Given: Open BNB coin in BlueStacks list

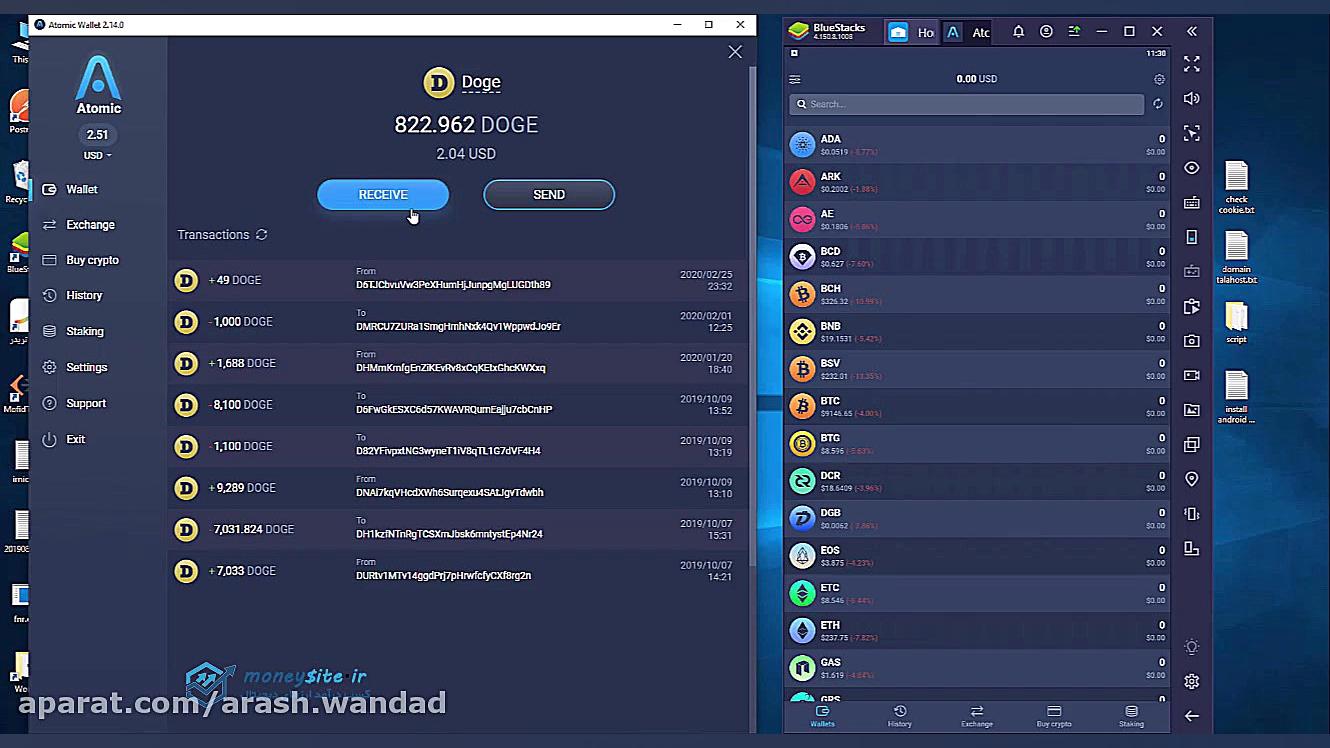Looking at the screenshot, I should tap(977, 332).
